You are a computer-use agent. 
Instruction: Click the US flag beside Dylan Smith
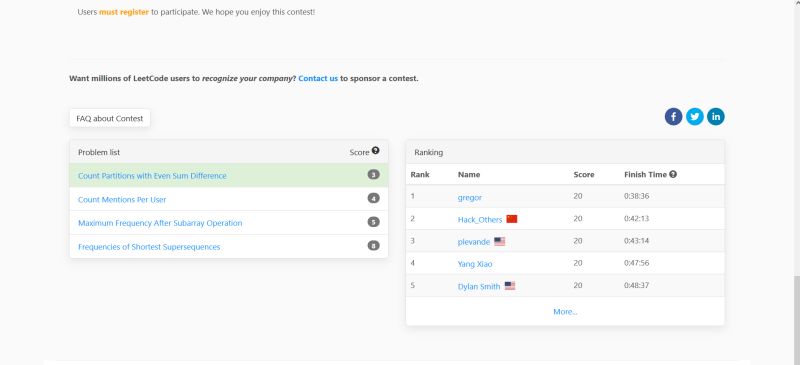point(510,286)
